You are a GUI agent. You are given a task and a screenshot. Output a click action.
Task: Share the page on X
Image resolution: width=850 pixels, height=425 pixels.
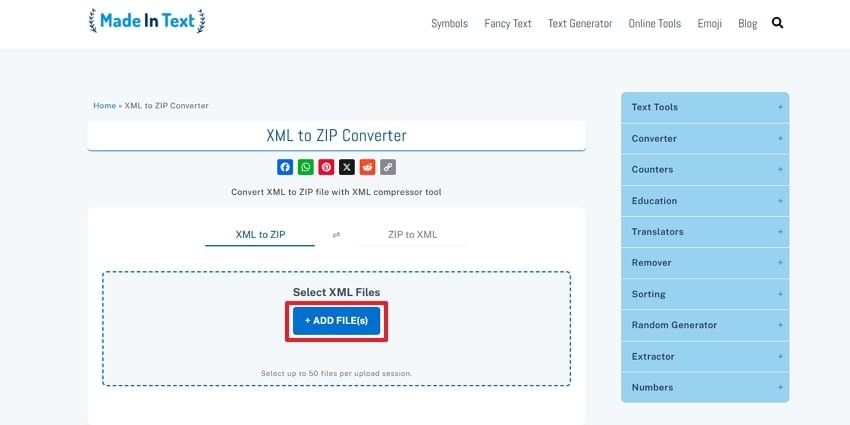click(347, 167)
